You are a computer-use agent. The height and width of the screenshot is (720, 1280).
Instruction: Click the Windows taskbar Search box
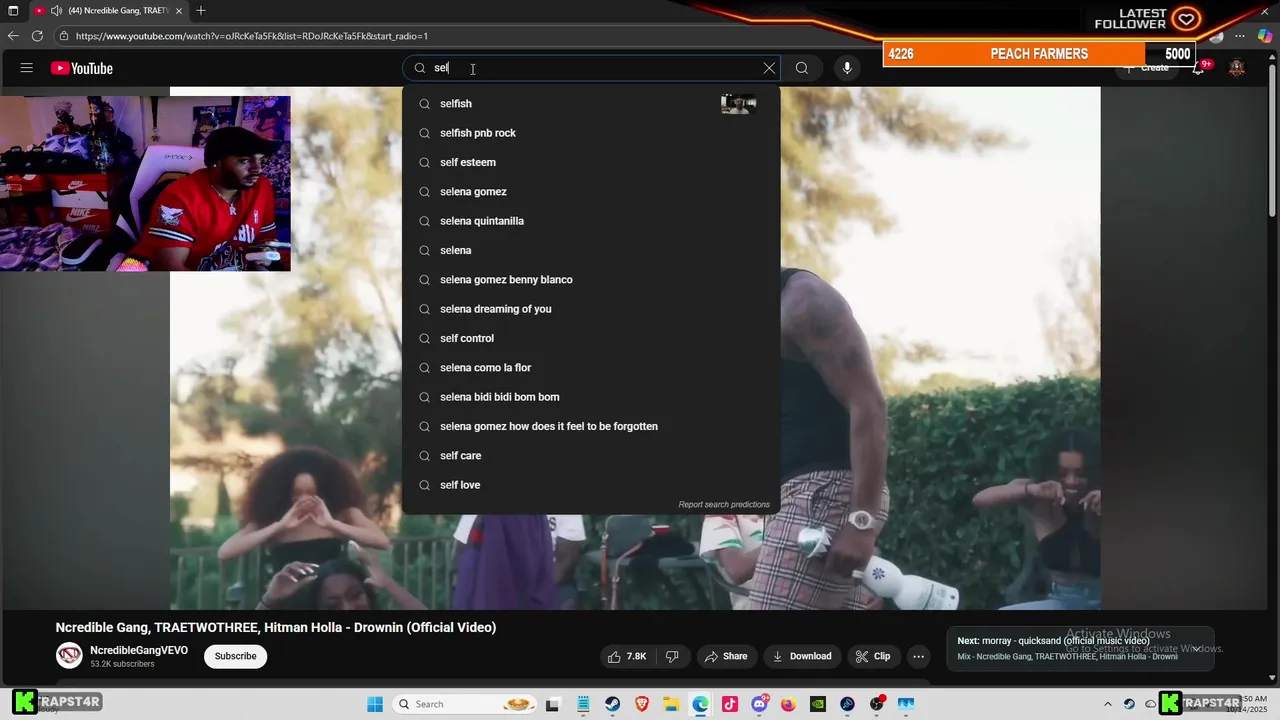(x=463, y=704)
